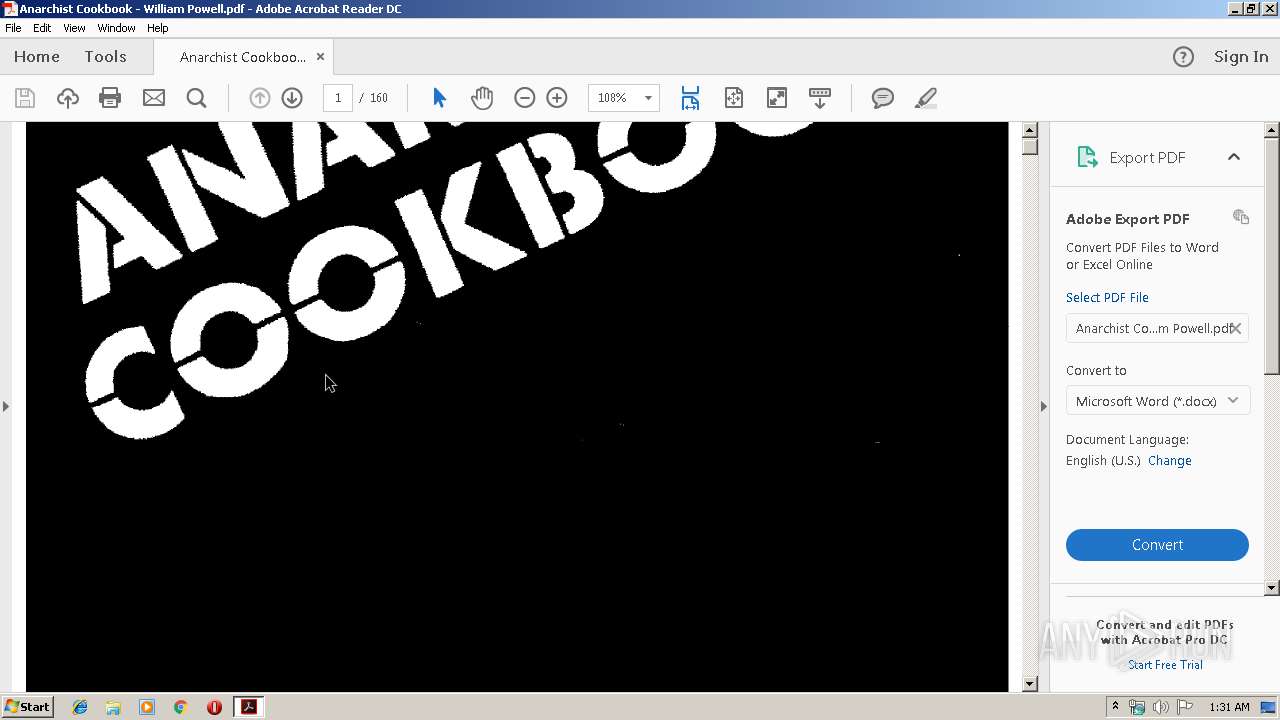
Task: Open the Help menu
Action: 158,28
